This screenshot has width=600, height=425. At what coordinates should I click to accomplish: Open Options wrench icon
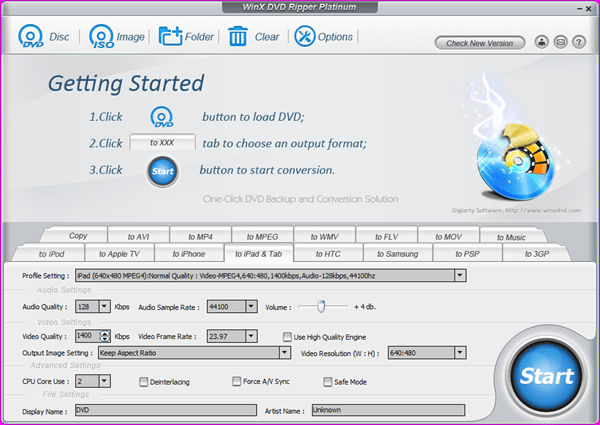[x=305, y=36]
